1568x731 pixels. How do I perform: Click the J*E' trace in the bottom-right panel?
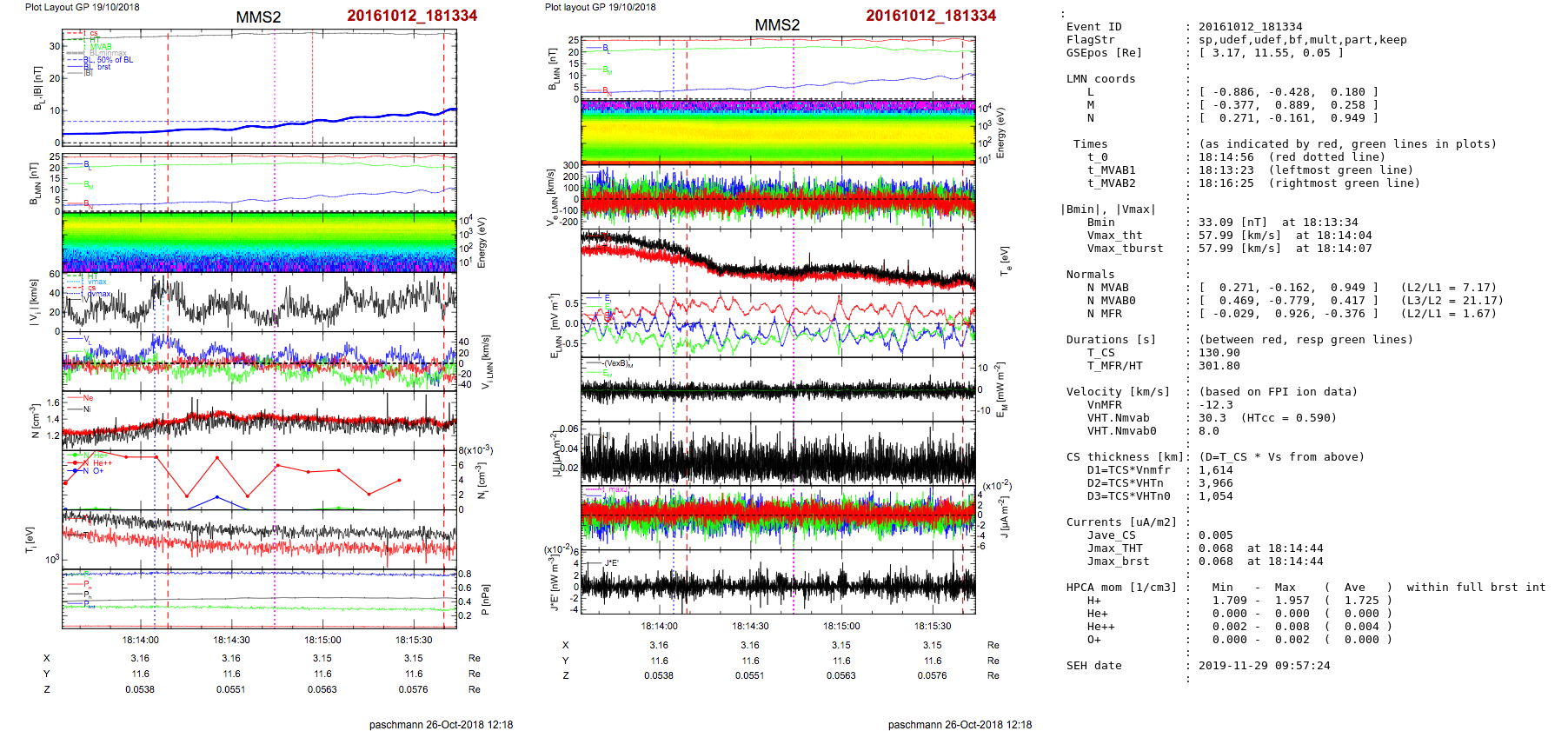tap(778, 585)
